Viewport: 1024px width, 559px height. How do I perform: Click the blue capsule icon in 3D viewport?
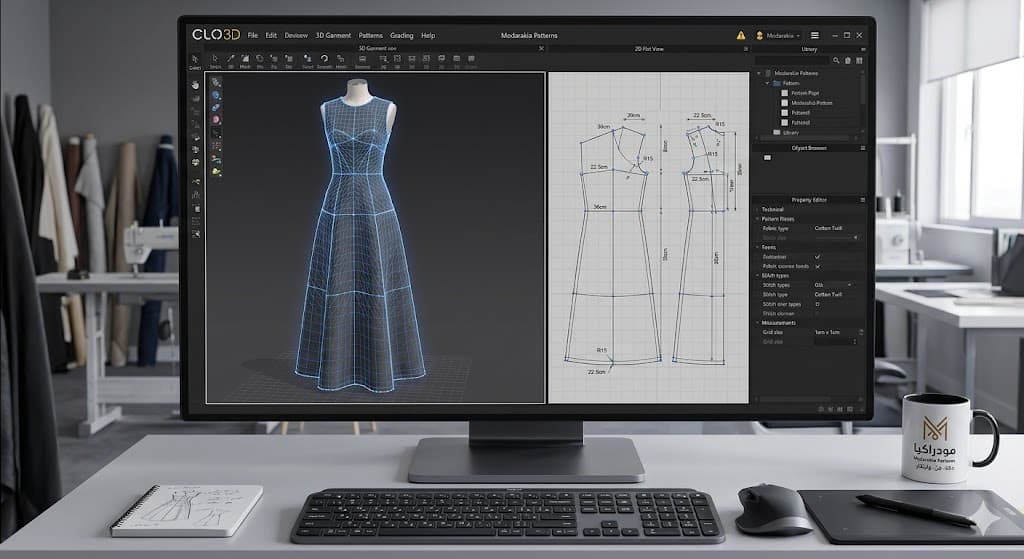(216, 107)
